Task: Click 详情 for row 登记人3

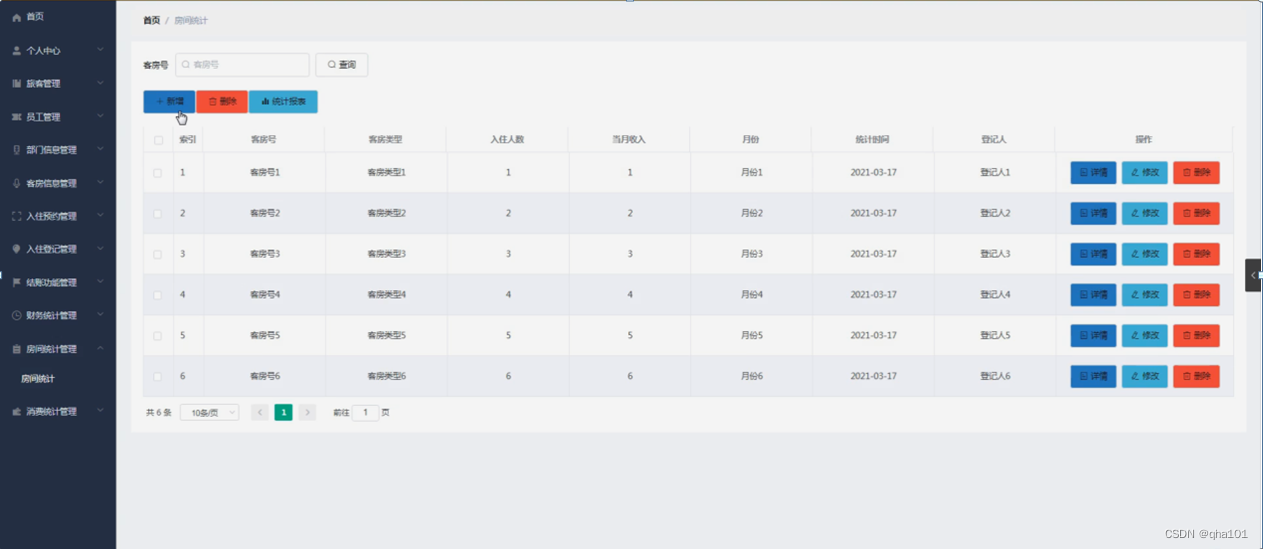Action: click(x=1093, y=254)
